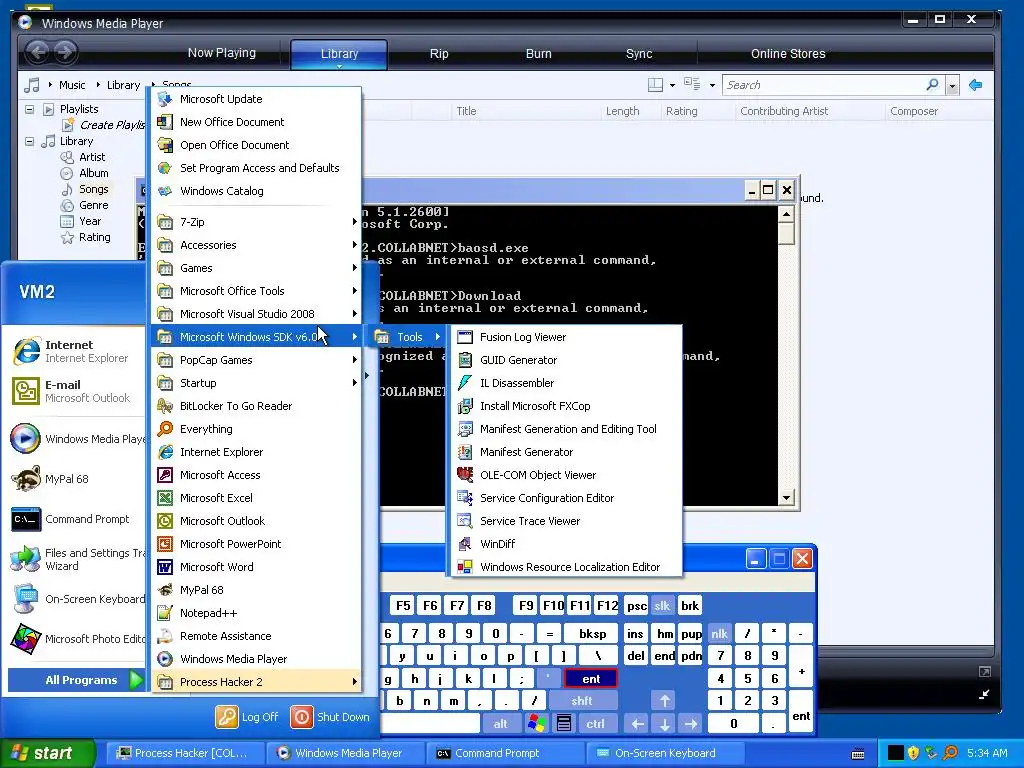Toggle the shft key on On-Screen Keyboard
The width and height of the screenshot is (1024, 768).
coord(581,701)
